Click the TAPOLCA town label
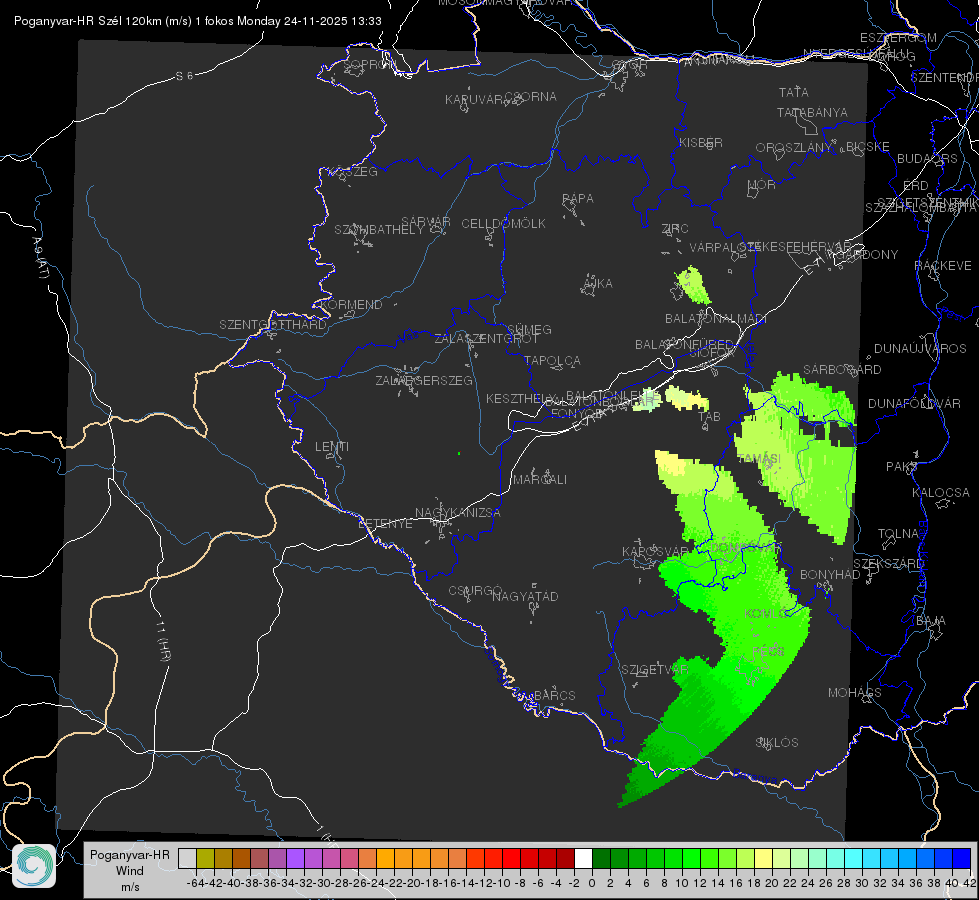The width and height of the screenshot is (979, 900). [553, 361]
